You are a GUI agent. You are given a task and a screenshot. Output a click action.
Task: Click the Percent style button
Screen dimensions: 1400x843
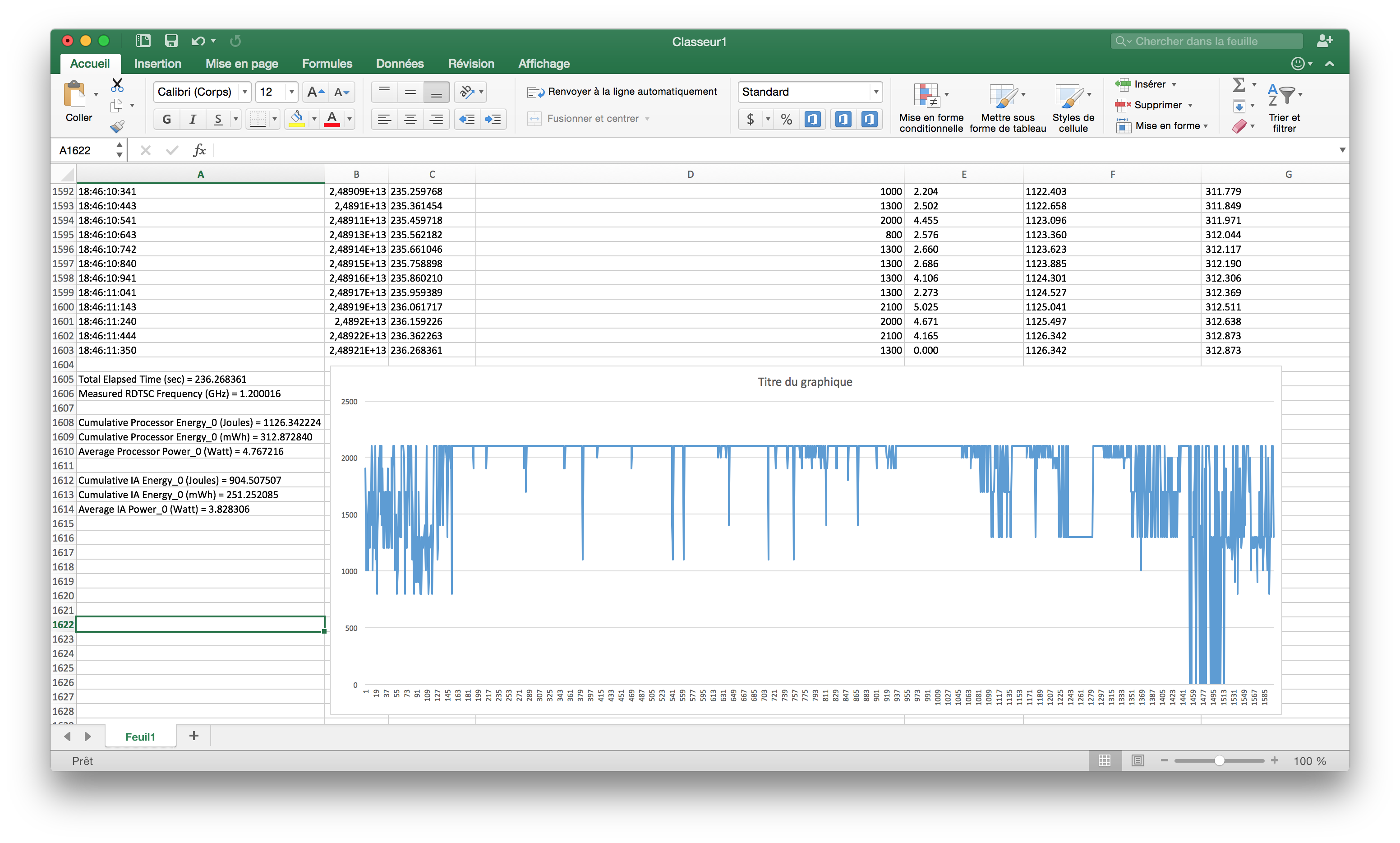(786, 119)
